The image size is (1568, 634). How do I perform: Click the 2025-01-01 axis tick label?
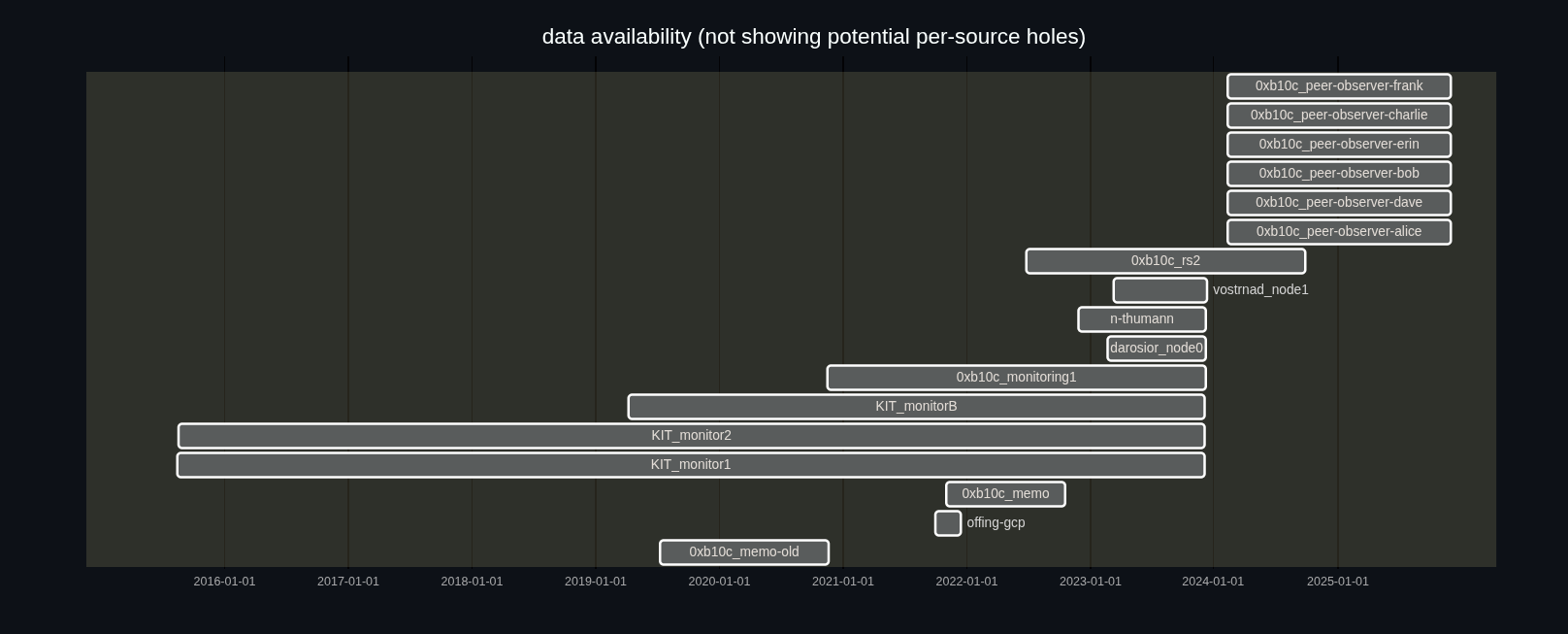coord(1337,582)
